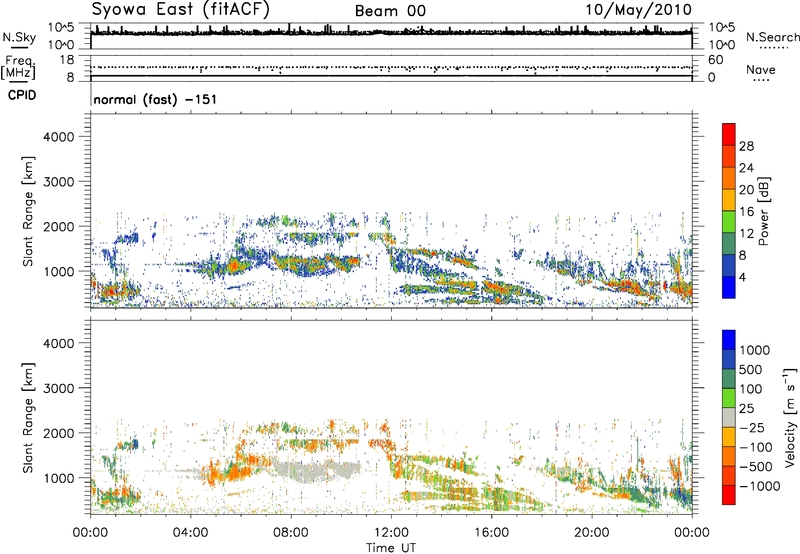Image resolution: width=800 pixels, height=554 pixels.
Task: Click the sky noise trace in top strip
Action: tap(391, 32)
